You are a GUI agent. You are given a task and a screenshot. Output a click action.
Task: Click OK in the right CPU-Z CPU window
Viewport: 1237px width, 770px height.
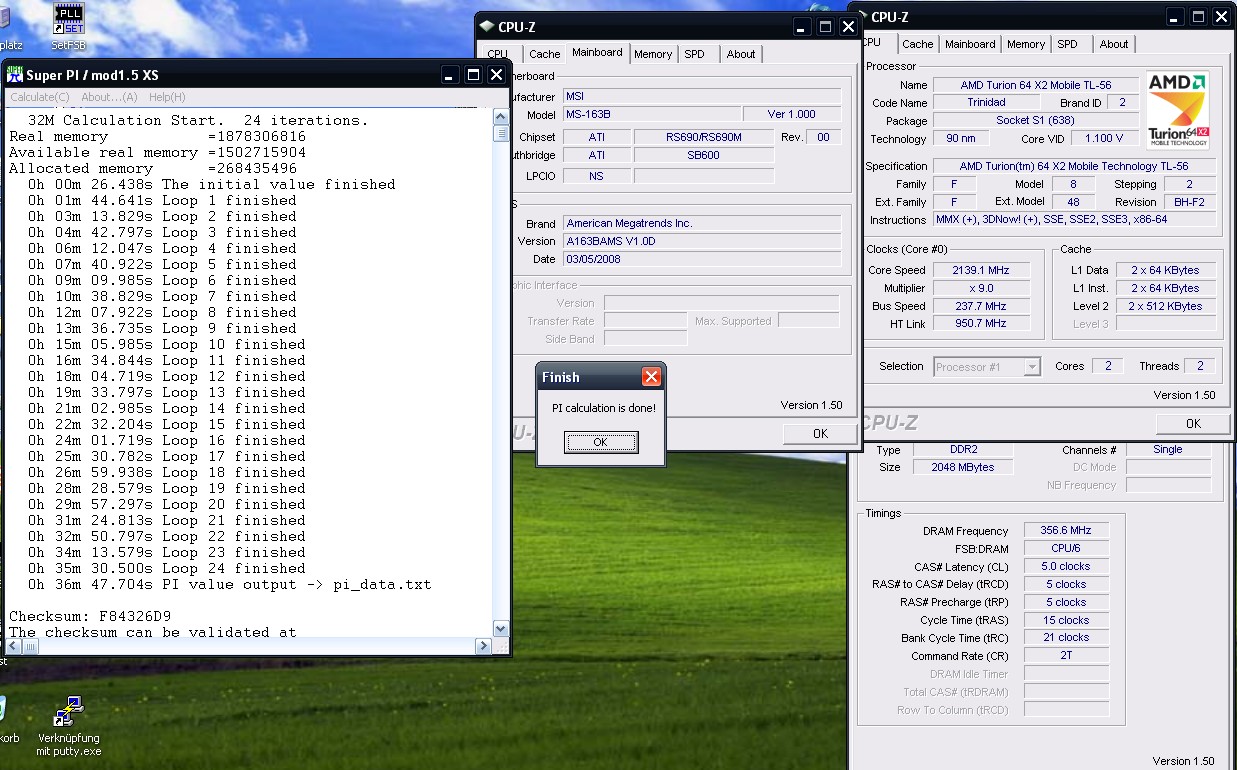point(1193,423)
